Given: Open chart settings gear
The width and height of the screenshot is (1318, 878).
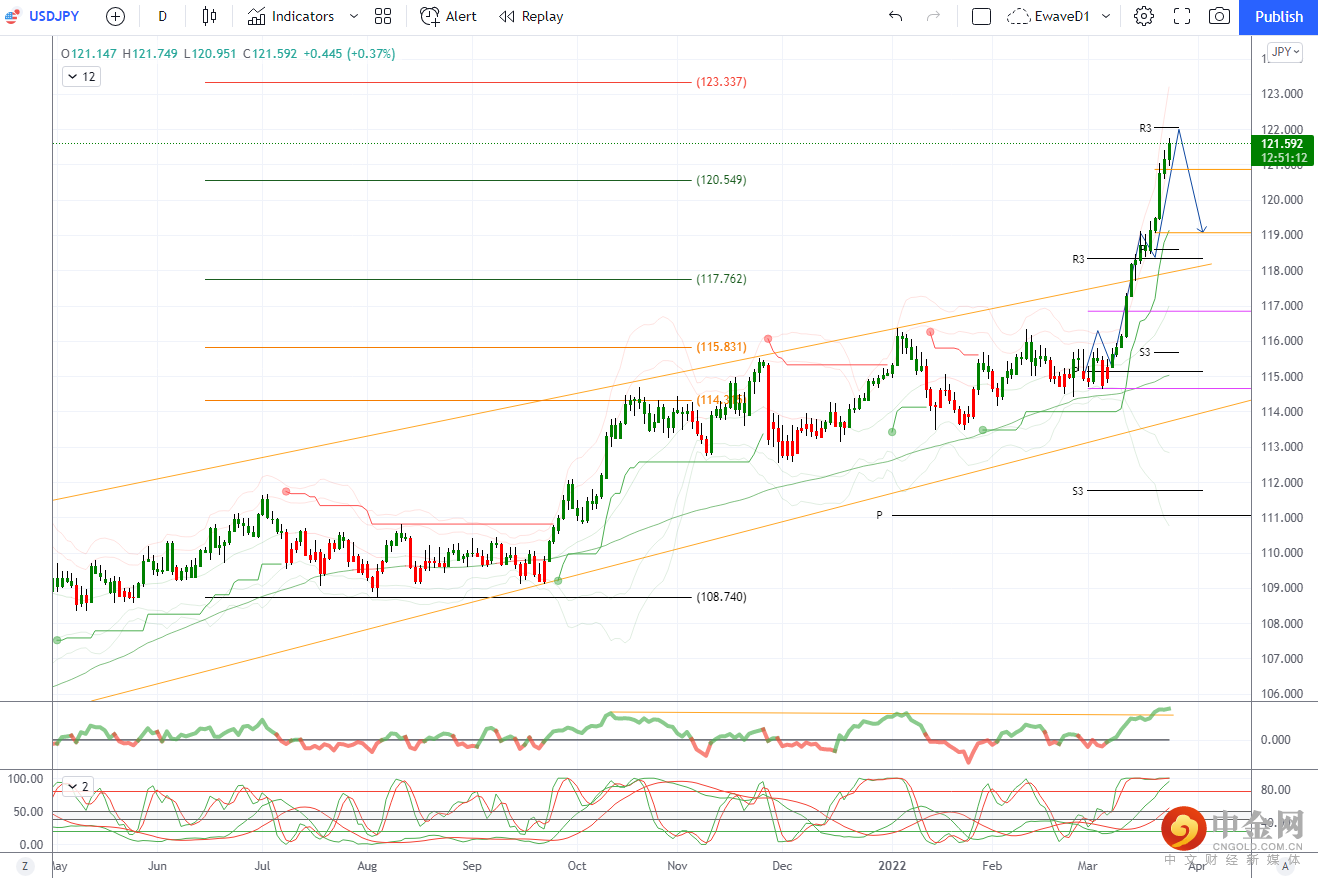Looking at the screenshot, I should (x=1144, y=16).
